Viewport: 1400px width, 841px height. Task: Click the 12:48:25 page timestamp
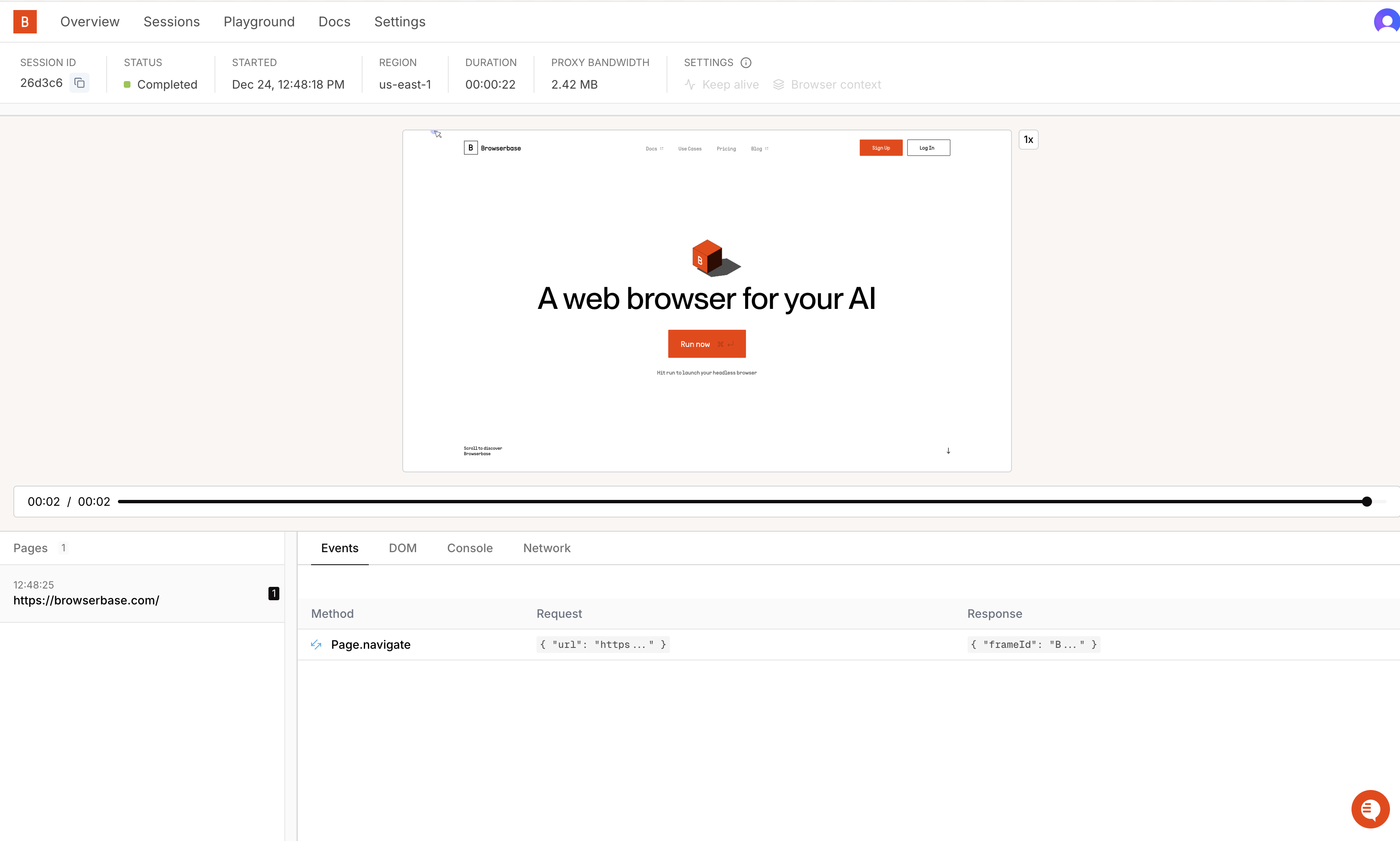point(33,585)
